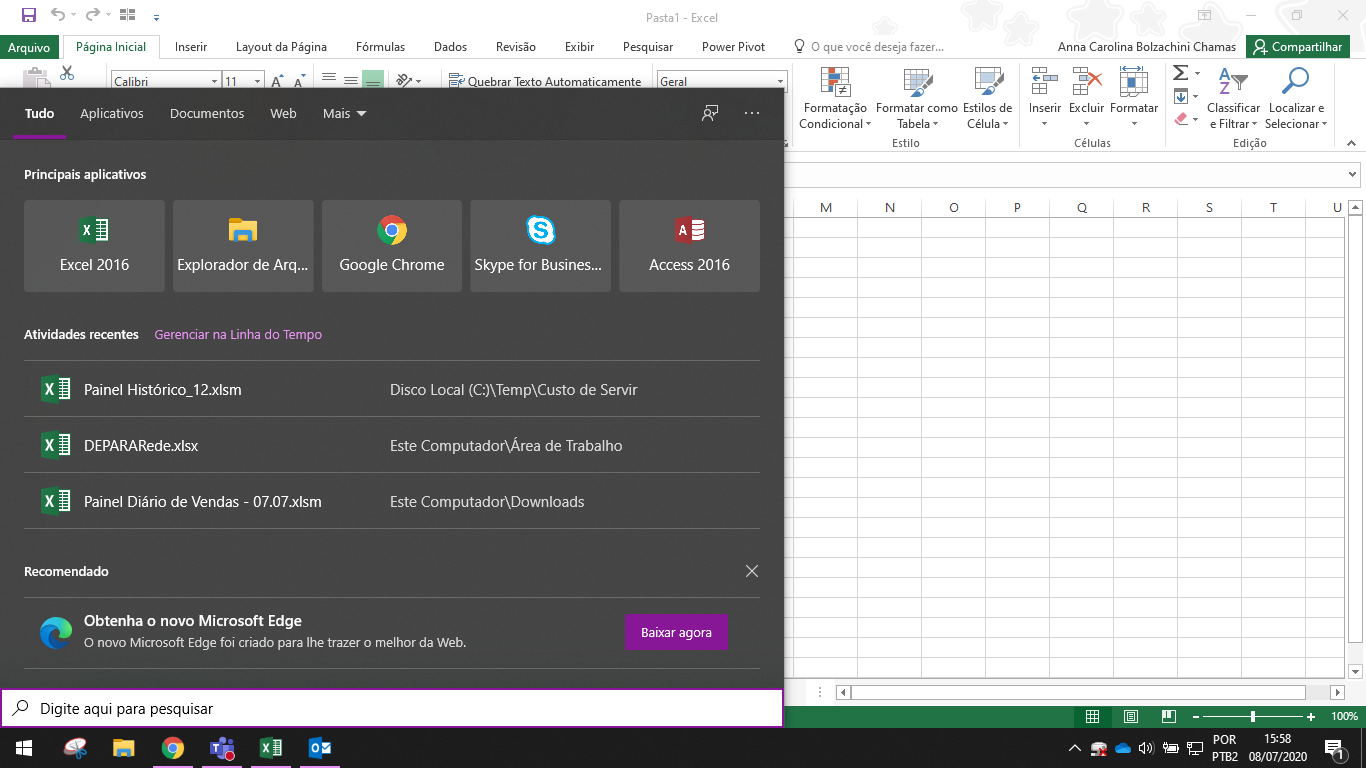Toggle middle align in the alignment group

tap(350, 81)
